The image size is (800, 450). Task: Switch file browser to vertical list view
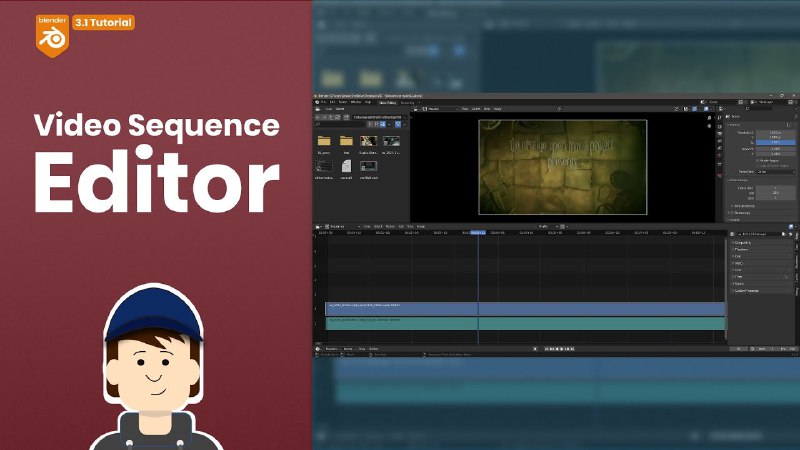[371, 124]
